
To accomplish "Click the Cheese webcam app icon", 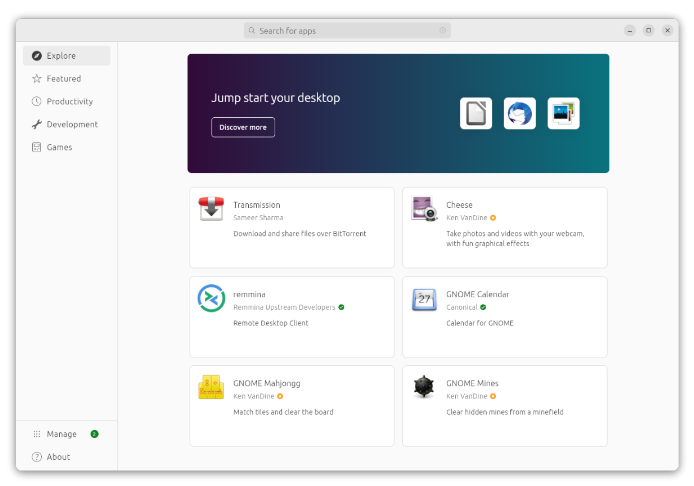I will (424, 209).
